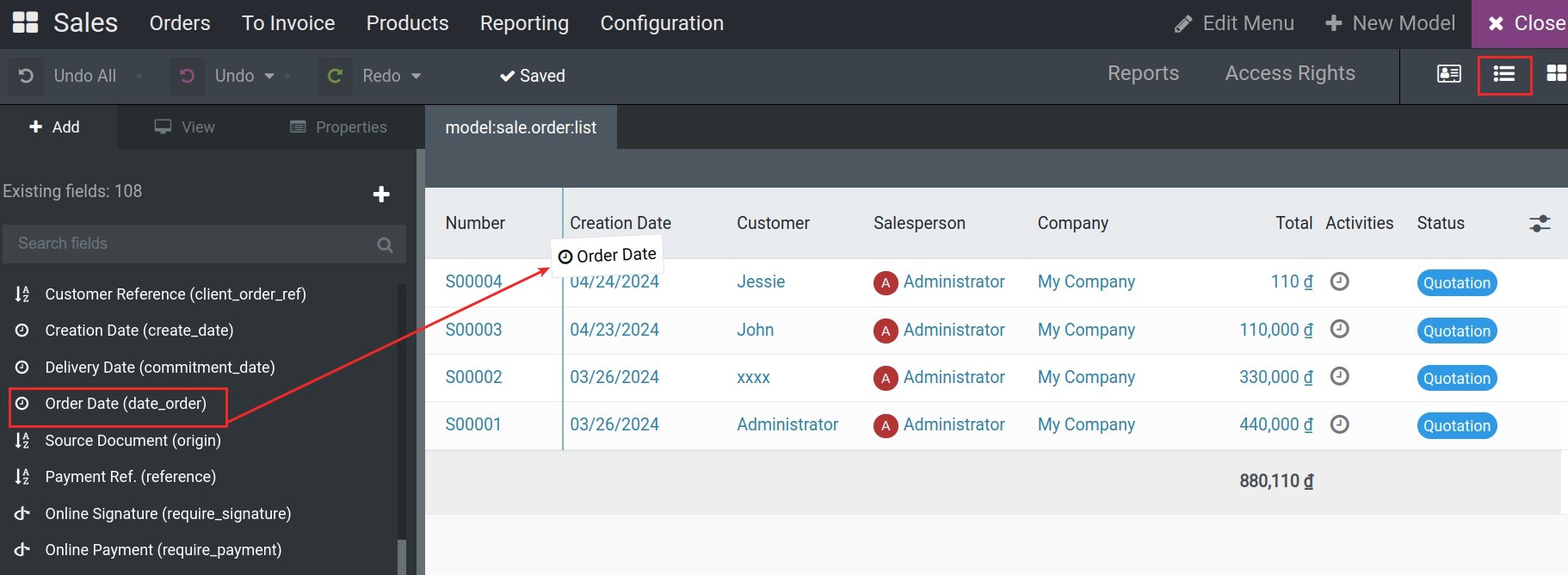Click the sort icon of Source Document field
This screenshot has width=1568, height=575.
click(22, 441)
